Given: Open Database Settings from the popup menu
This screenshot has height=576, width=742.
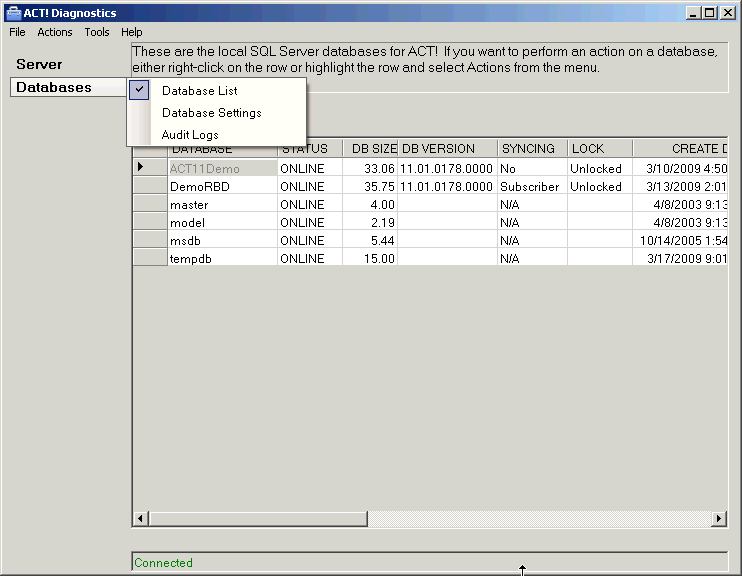Looking at the screenshot, I should coord(211,113).
